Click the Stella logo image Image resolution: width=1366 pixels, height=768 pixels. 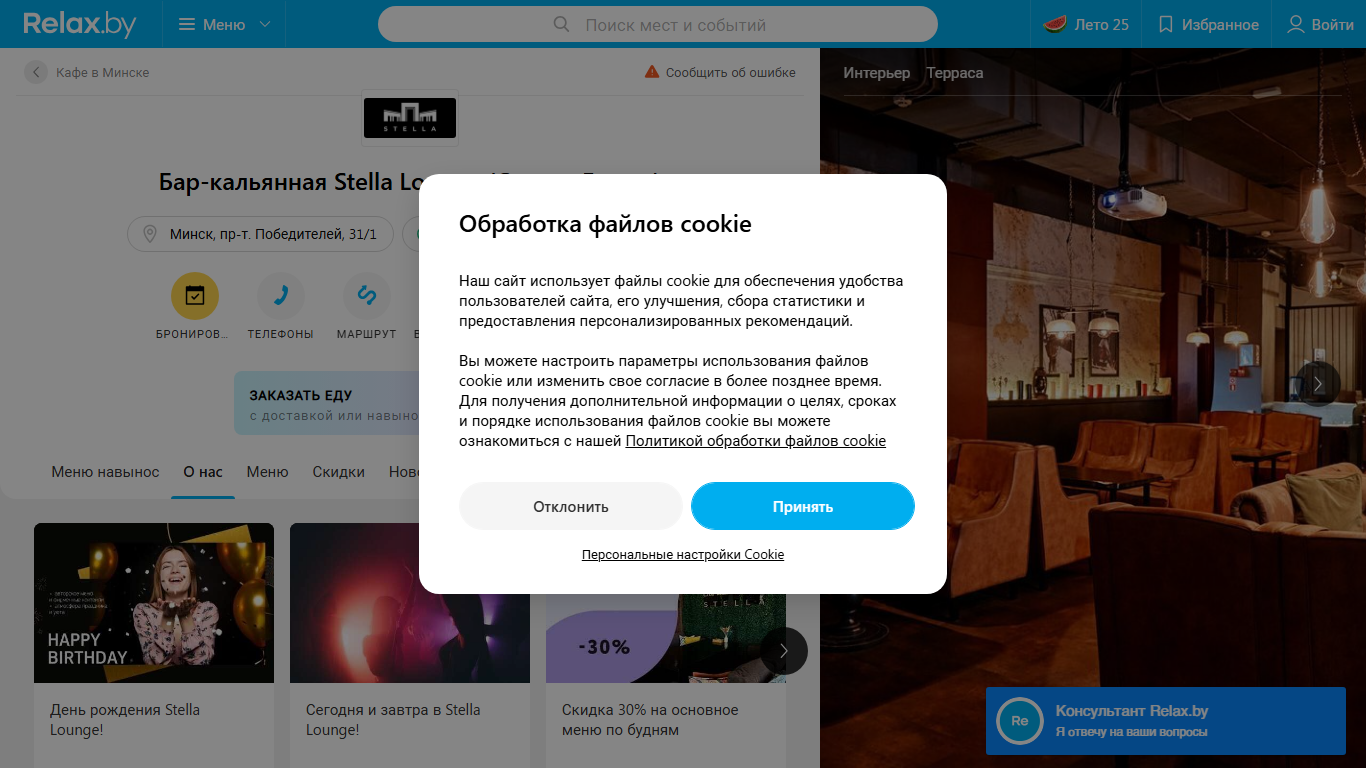(x=409, y=117)
